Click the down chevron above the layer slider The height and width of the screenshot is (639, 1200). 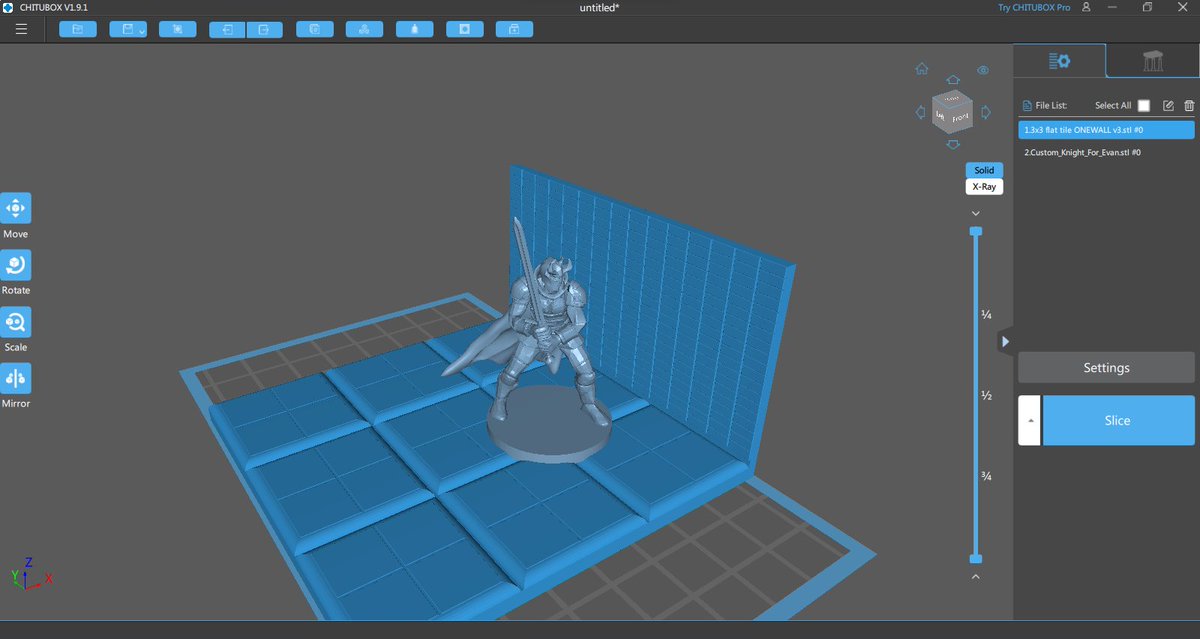(976, 213)
